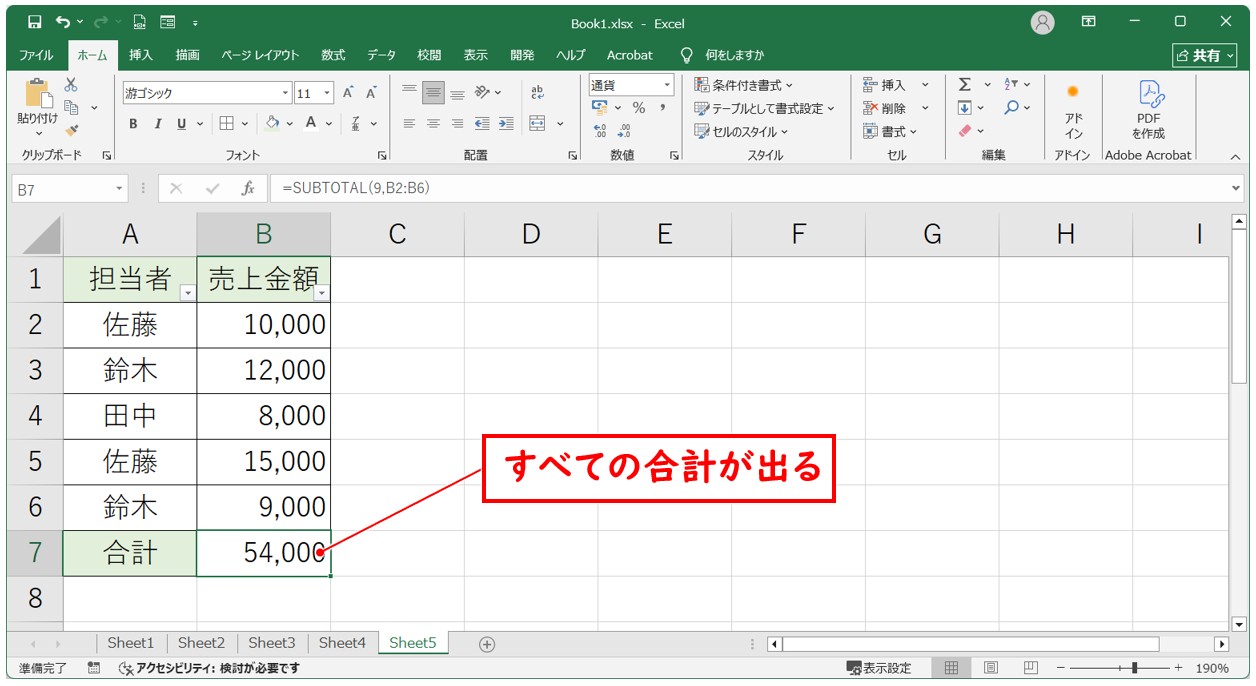This screenshot has height=686, width=1256.
Task: Open the 担当者 column filter dropdown
Action: coord(187,292)
